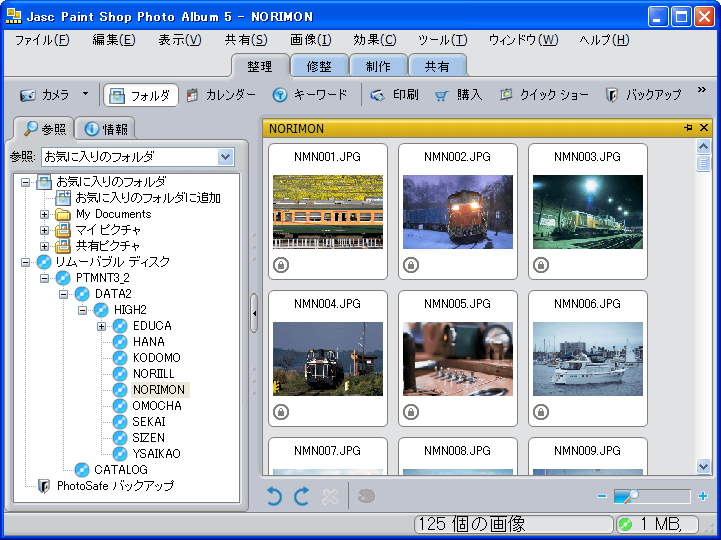Toggle lock icon under NMN004.JPG

(x=281, y=412)
